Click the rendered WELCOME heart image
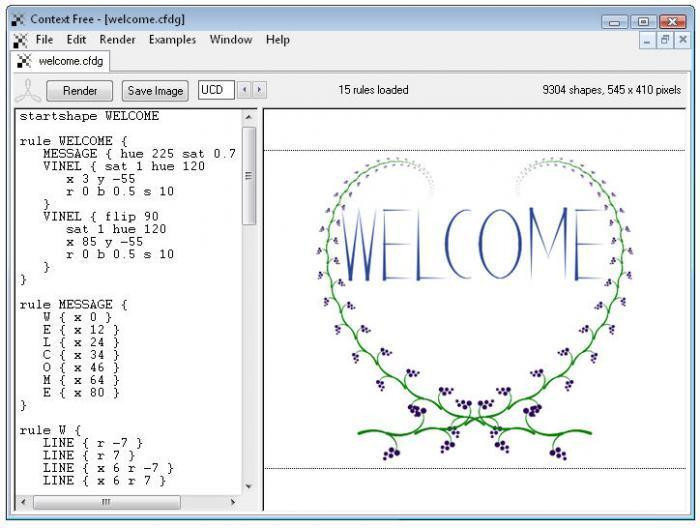This screenshot has width=700, height=528. click(475, 310)
